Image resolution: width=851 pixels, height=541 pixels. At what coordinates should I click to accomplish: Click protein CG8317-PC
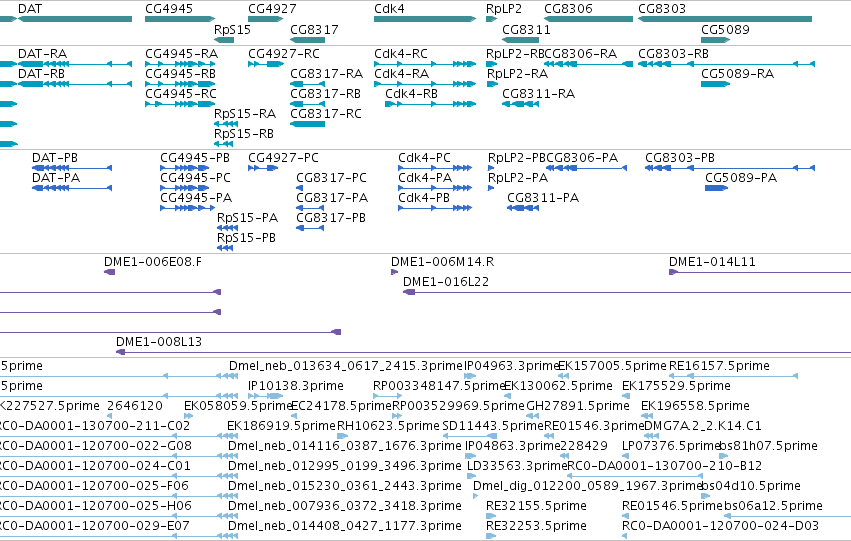[300, 188]
